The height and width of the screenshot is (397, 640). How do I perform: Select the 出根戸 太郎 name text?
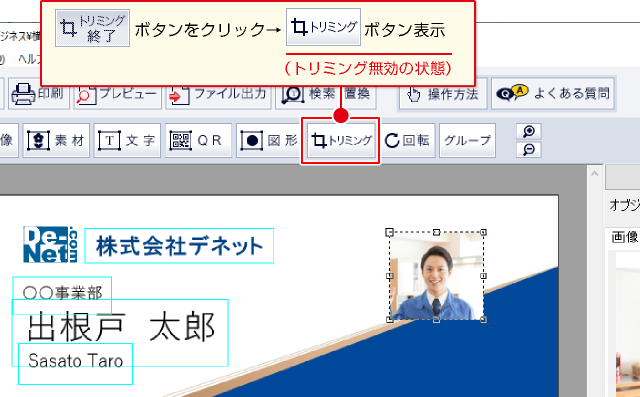121,327
